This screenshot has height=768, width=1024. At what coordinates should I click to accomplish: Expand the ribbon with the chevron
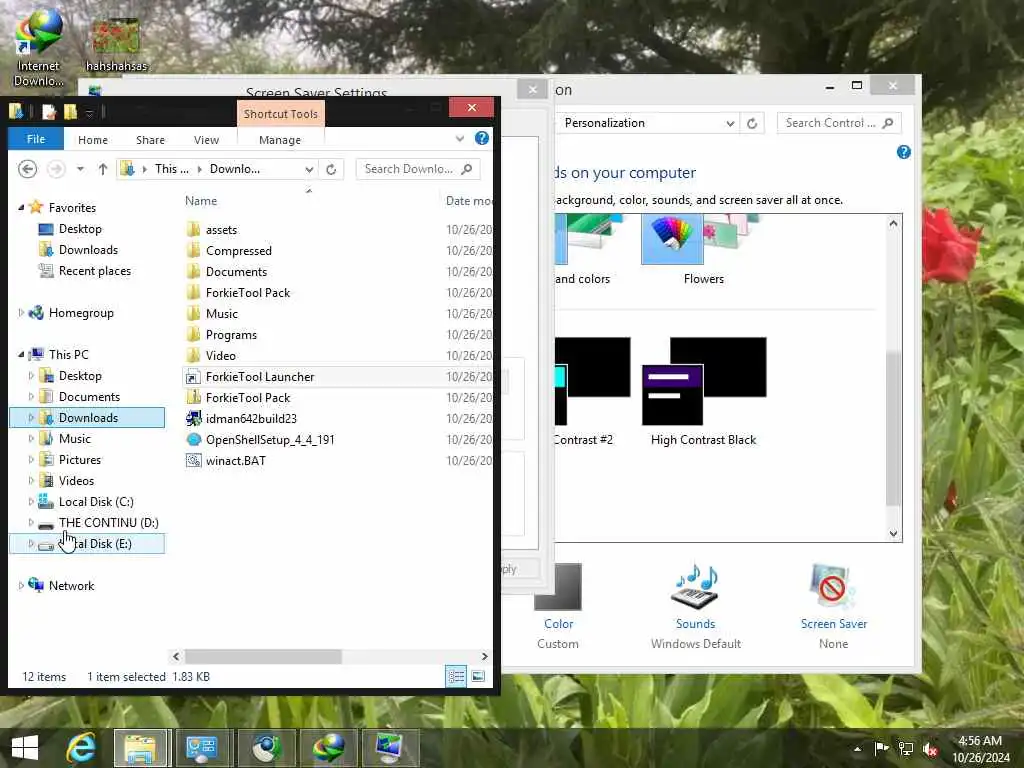click(460, 138)
